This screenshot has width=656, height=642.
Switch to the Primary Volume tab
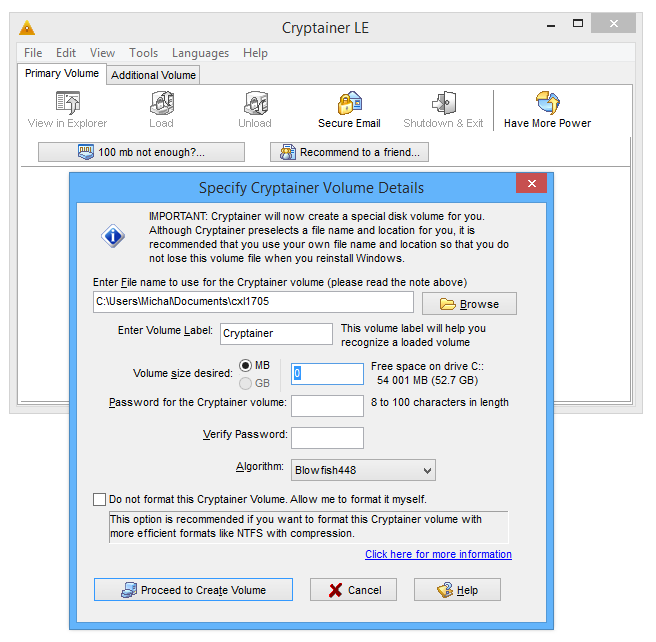62,74
